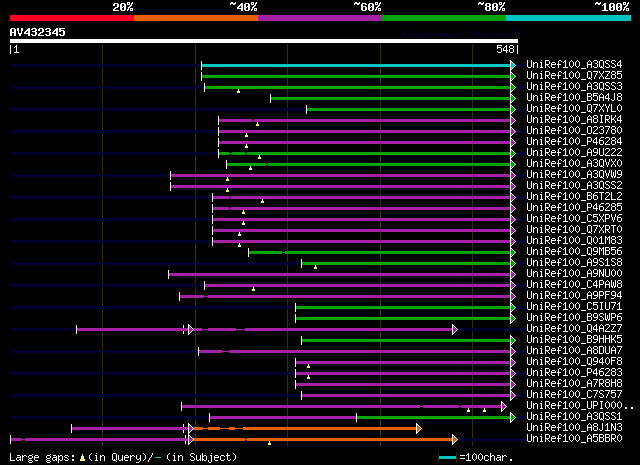Click the query end position label 548

[505, 49]
